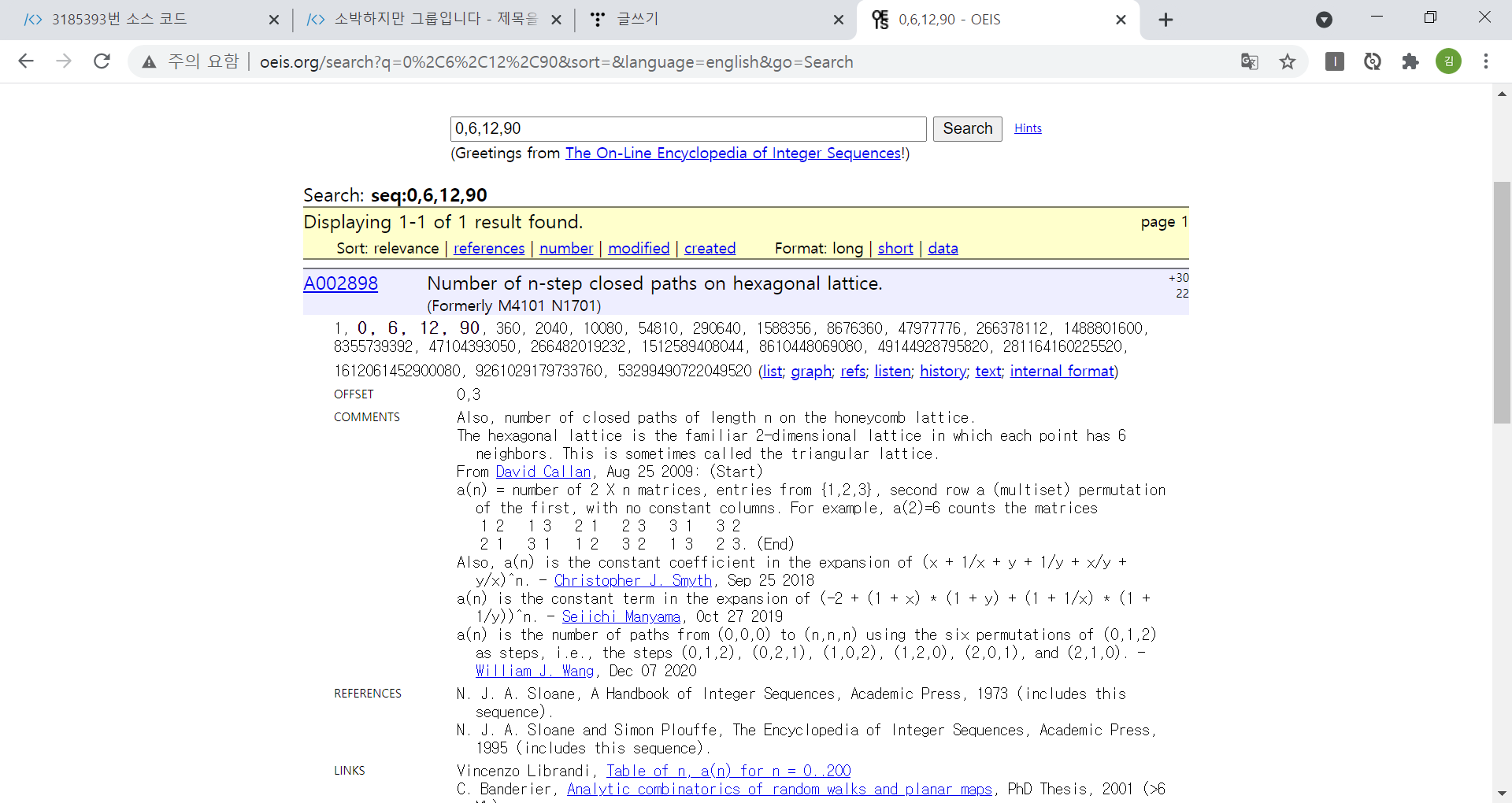Close the 소박하지만 그룹입니다 tab
The image size is (1512, 803).
[x=556, y=20]
